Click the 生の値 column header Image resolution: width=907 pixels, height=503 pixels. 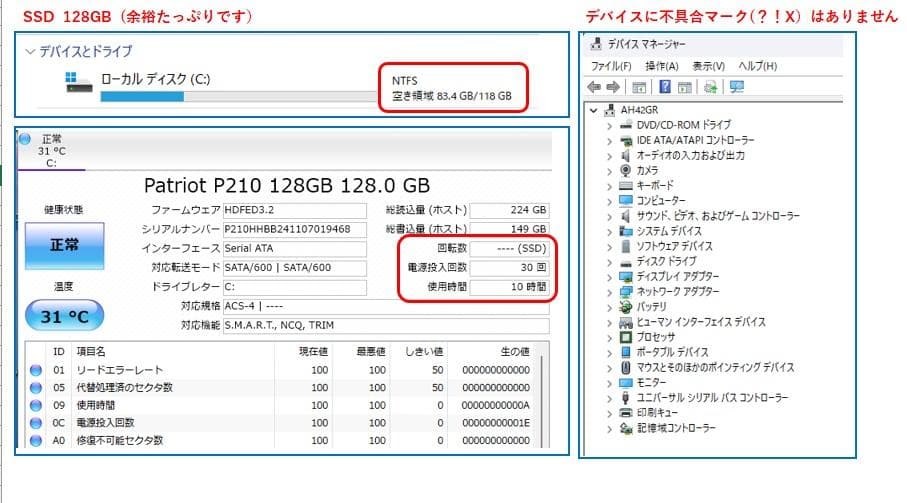click(x=515, y=352)
